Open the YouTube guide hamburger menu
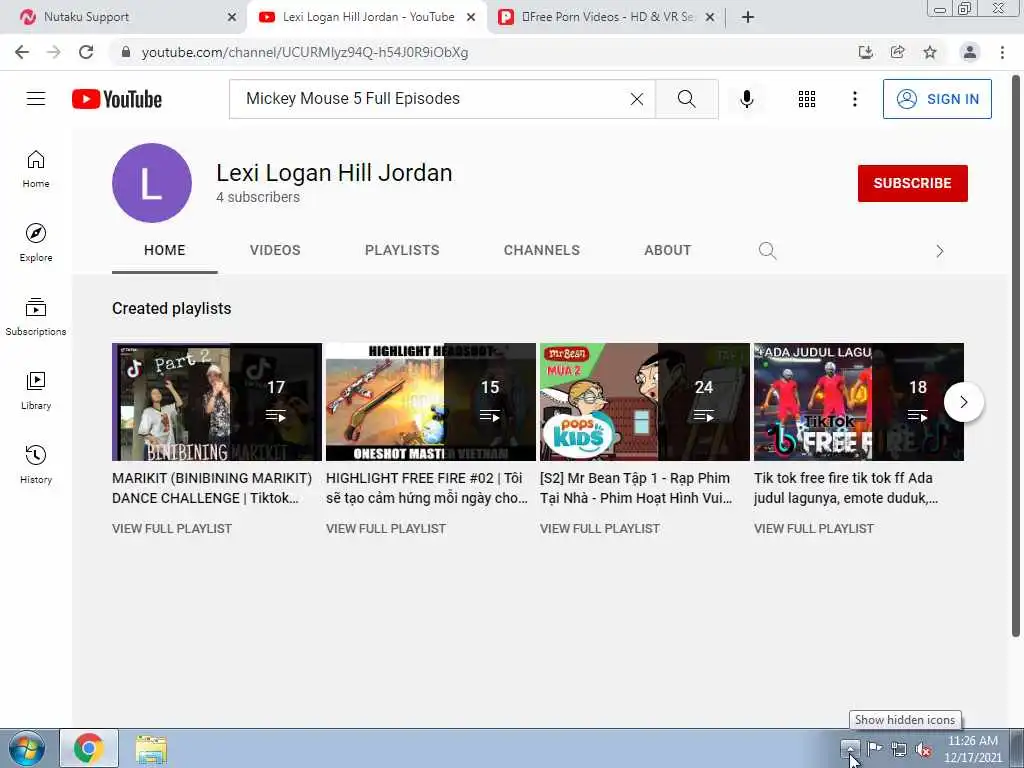The image size is (1024, 768). pos(36,99)
